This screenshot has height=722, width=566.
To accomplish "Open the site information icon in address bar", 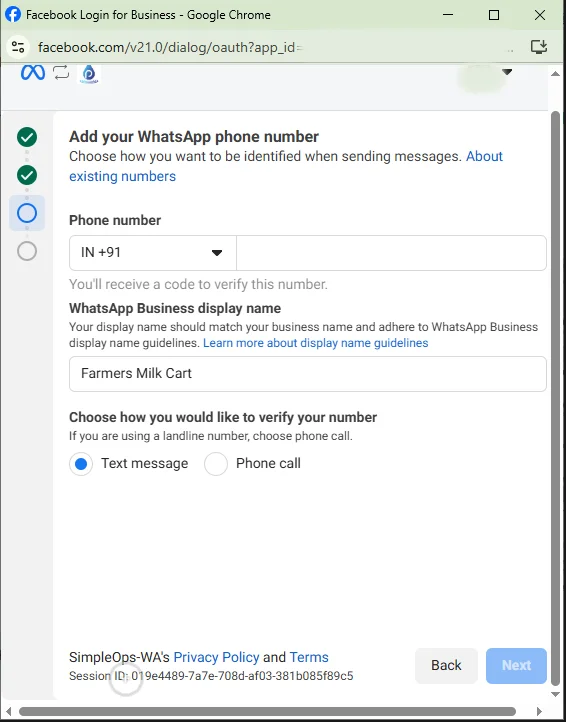I will 18,47.
